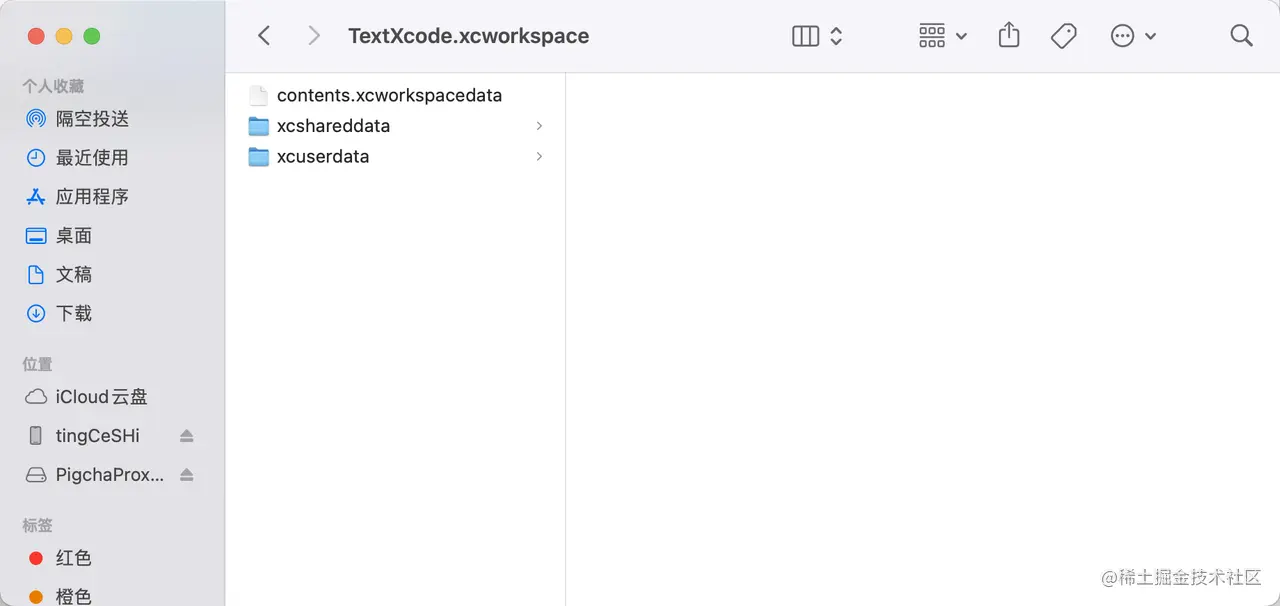The width and height of the screenshot is (1280, 606).
Task: Expand the action menu dropdown arrow
Action: [x=1150, y=36]
